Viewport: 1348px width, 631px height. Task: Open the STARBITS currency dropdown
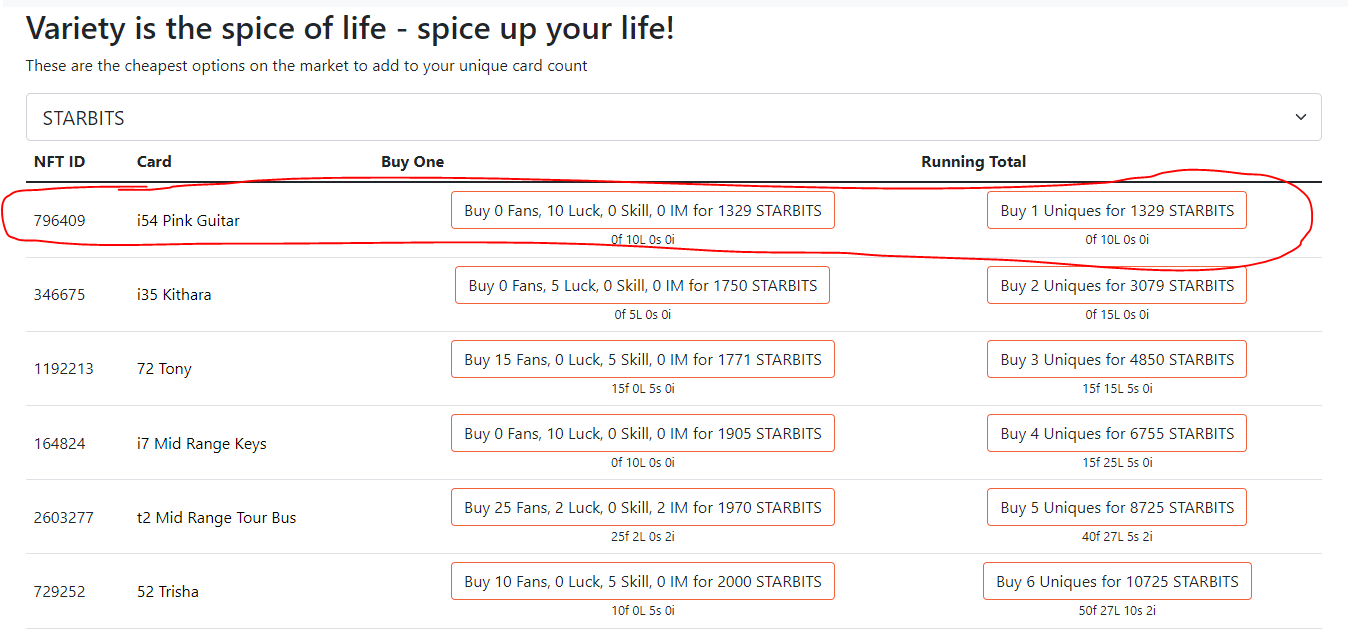(673, 117)
